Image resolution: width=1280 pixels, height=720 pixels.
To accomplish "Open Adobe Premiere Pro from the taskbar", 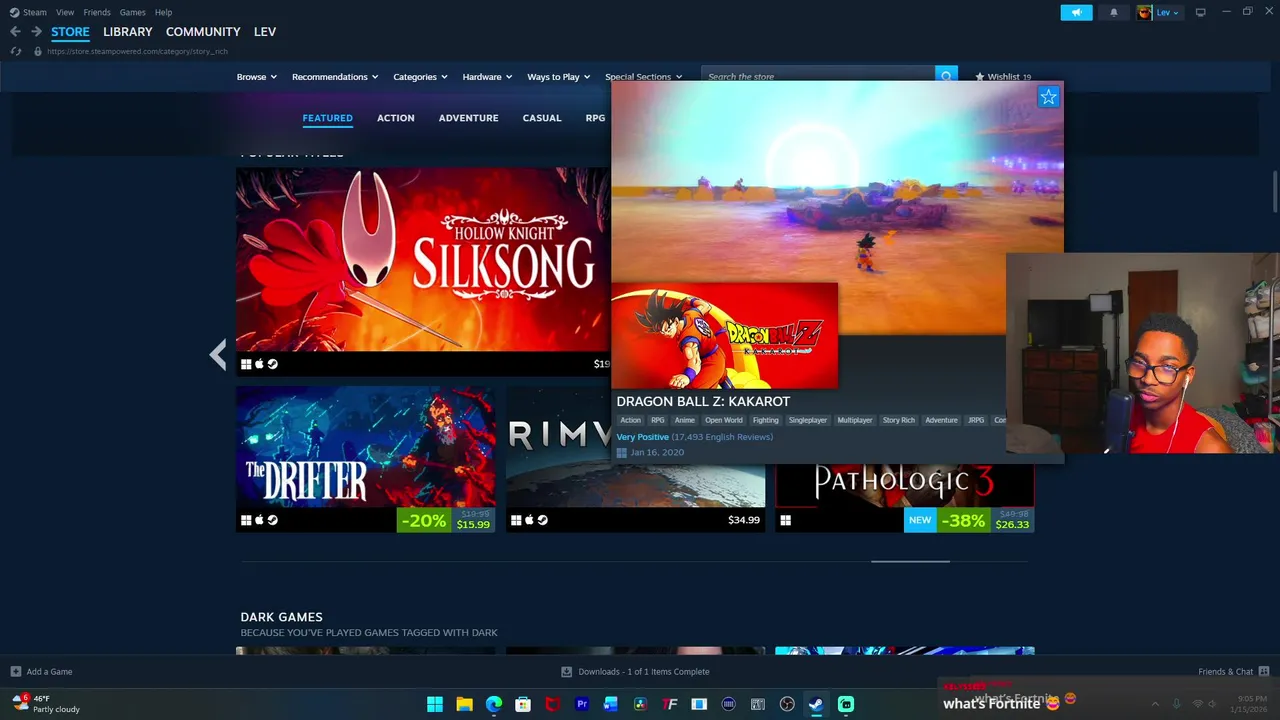I will [582, 704].
